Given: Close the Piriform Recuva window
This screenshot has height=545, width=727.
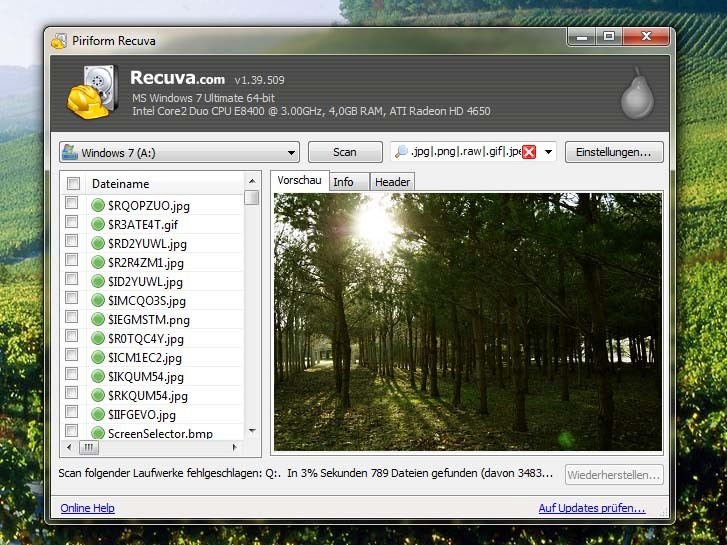Looking at the screenshot, I should [x=646, y=37].
